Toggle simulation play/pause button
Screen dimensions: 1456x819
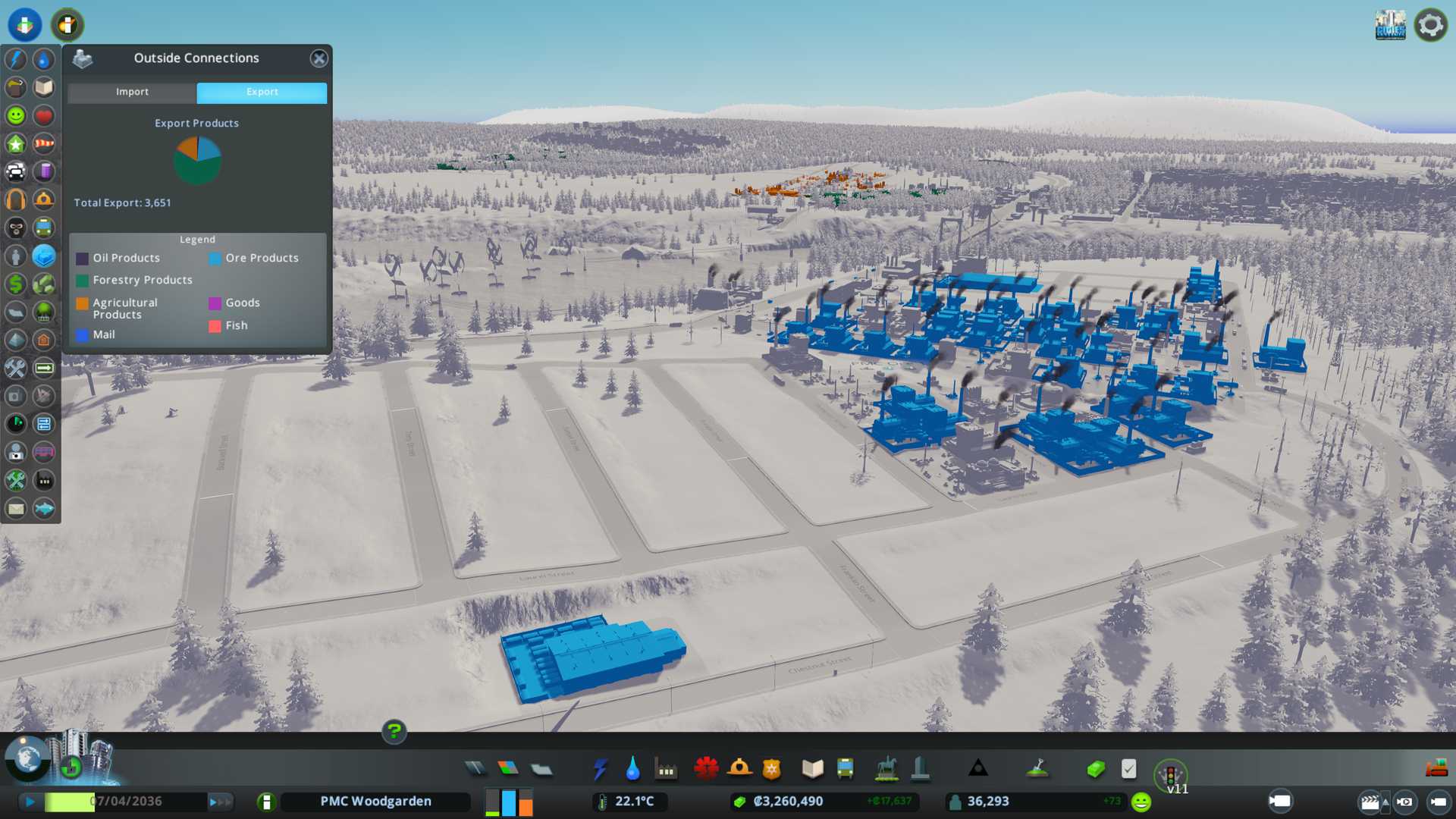30,802
